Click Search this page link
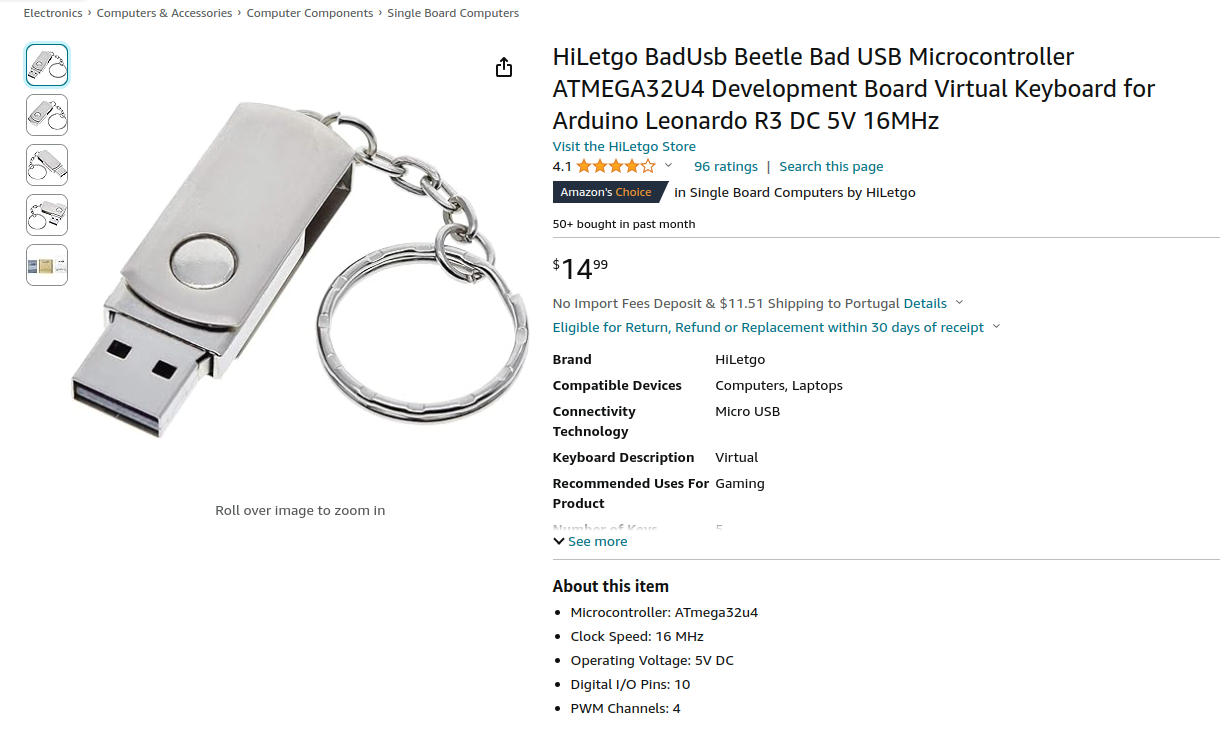The height and width of the screenshot is (731, 1226). pos(831,167)
